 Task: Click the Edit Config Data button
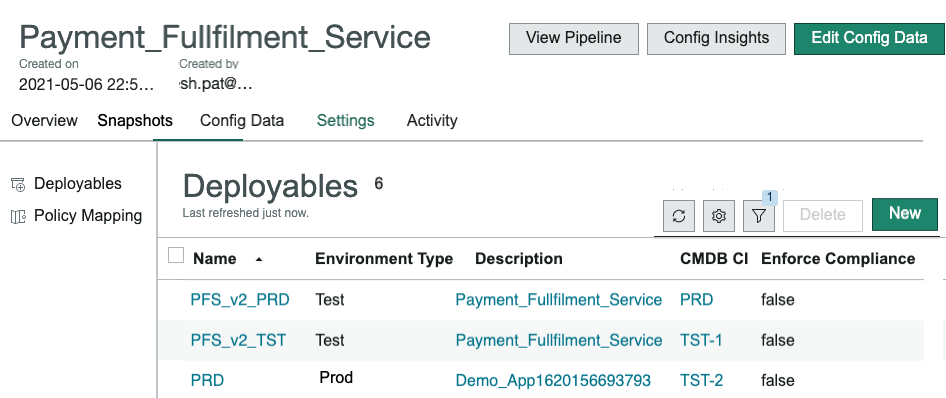[x=869, y=39]
